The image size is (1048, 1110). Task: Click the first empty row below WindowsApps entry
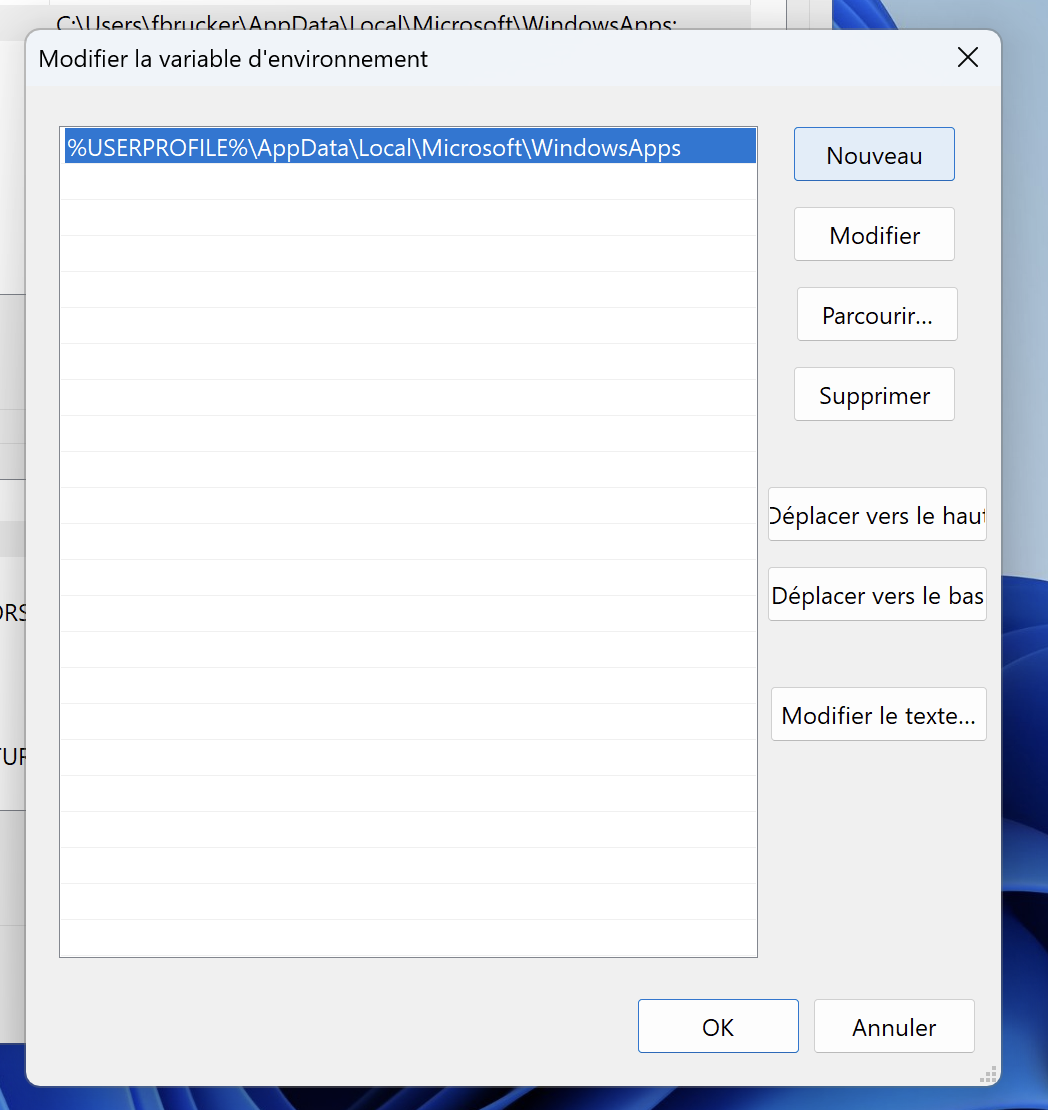click(408, 182)
